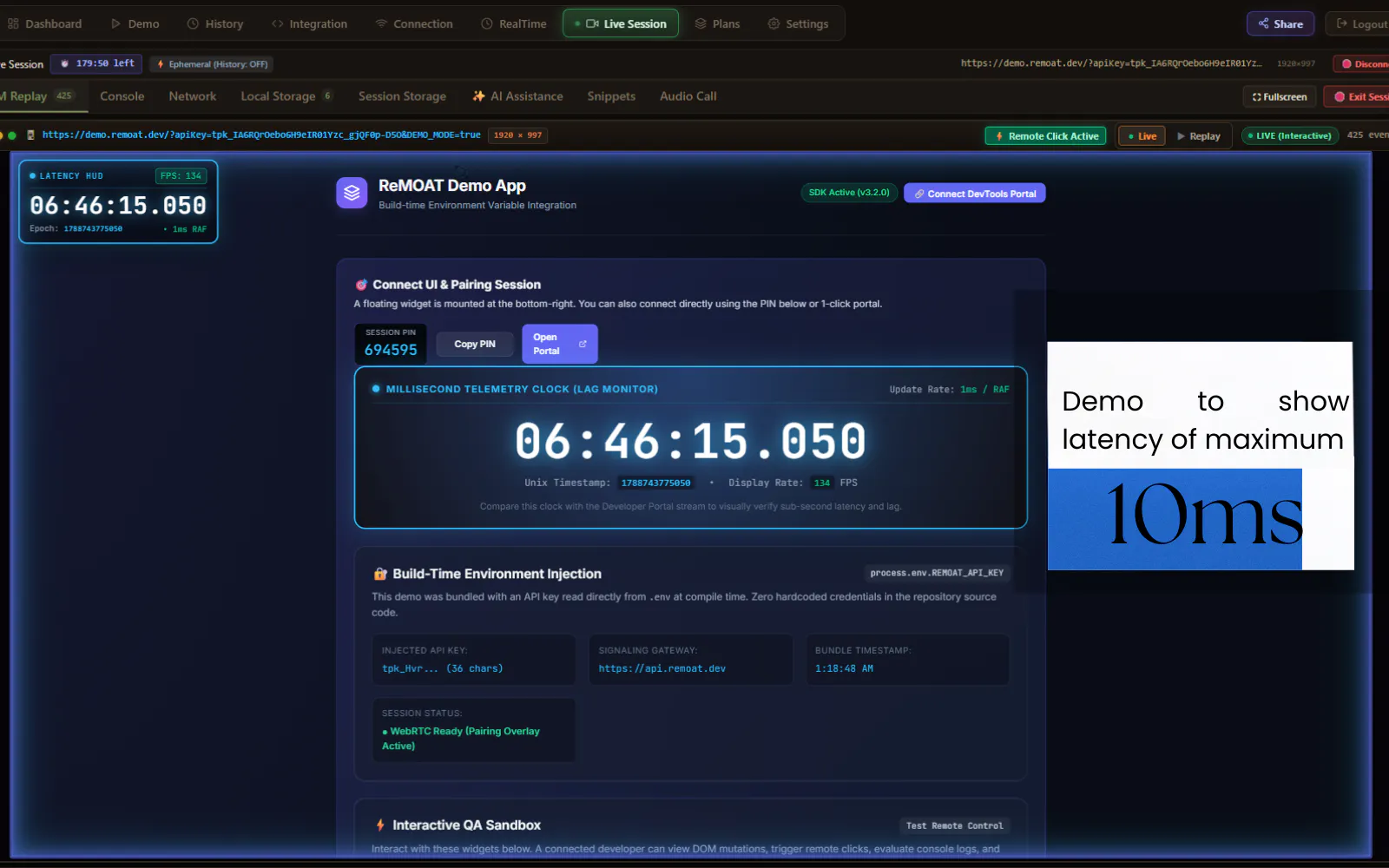Click the bundle timestamp 1:18:48 AM

[844, 668]
